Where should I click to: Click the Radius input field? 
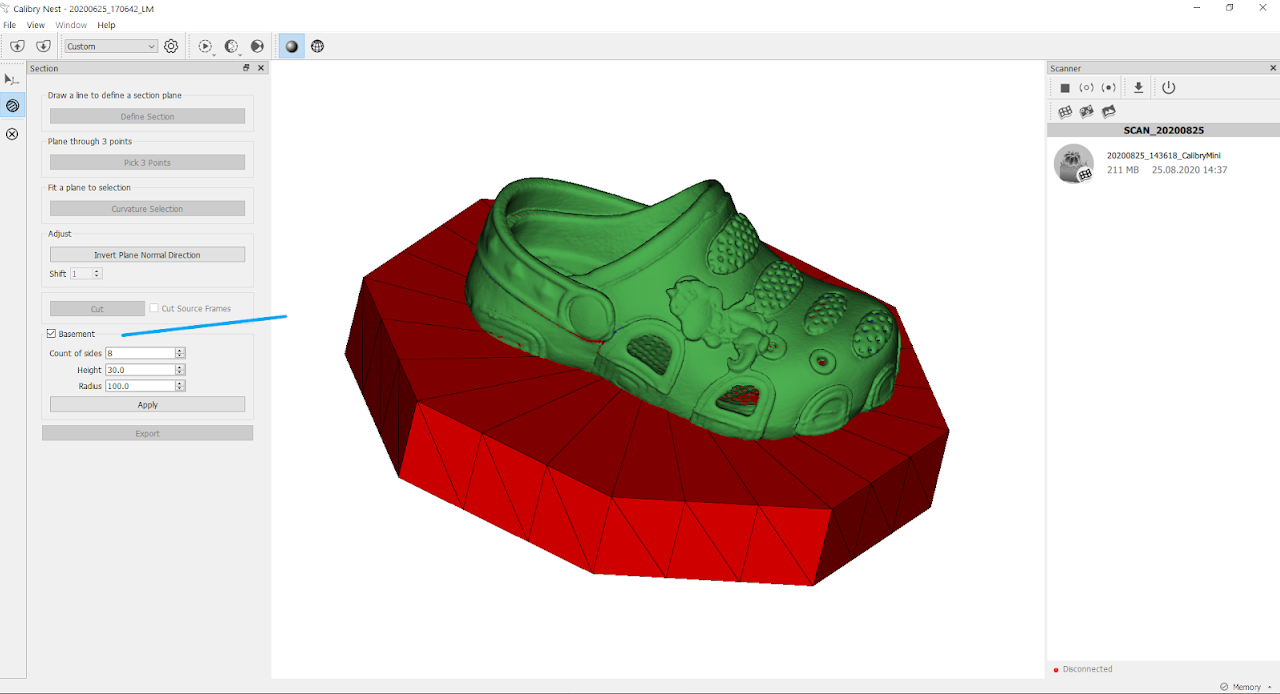[x=140, y=386]
